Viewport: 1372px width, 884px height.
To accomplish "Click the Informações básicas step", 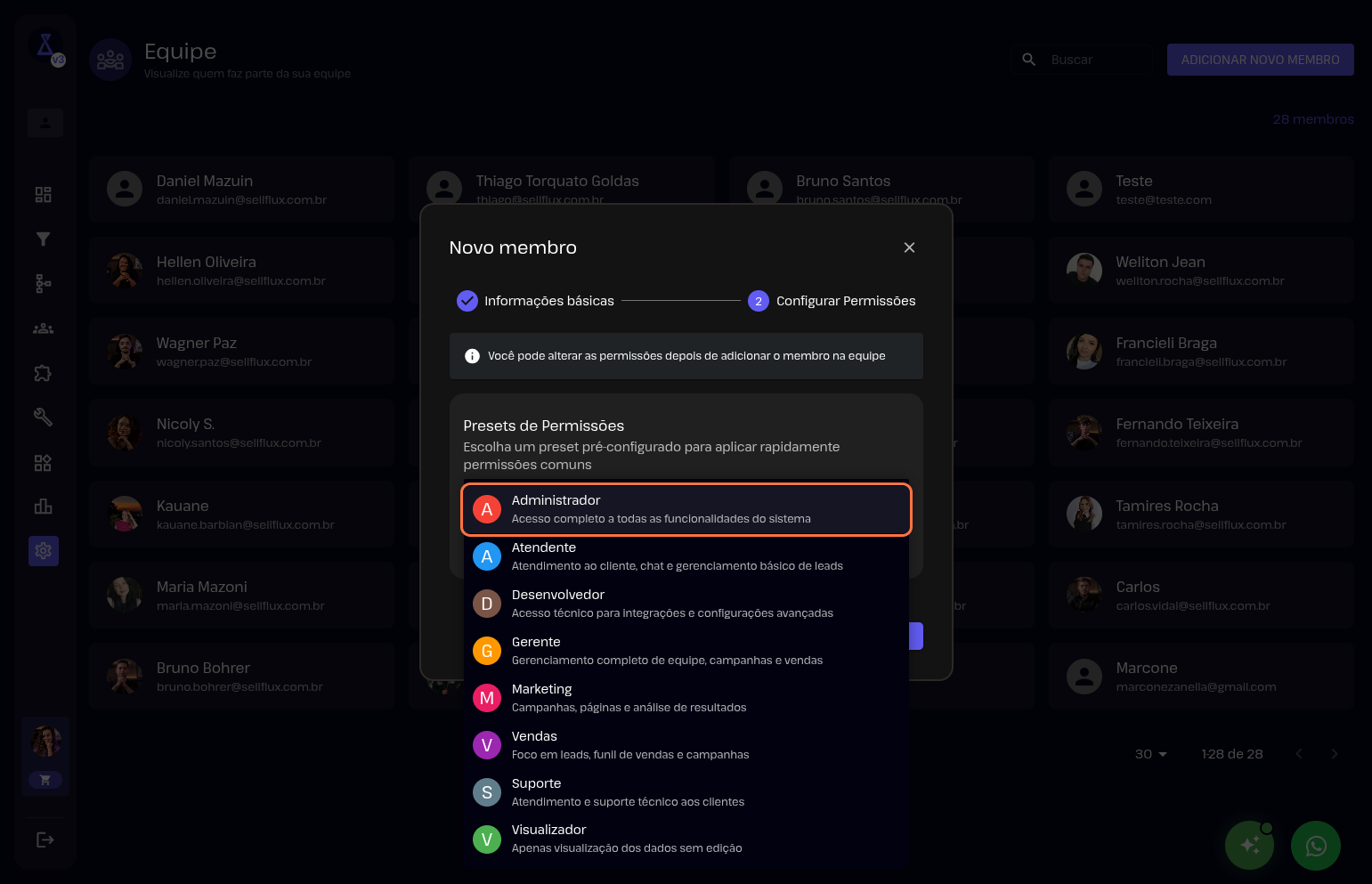I will point(535,301).
